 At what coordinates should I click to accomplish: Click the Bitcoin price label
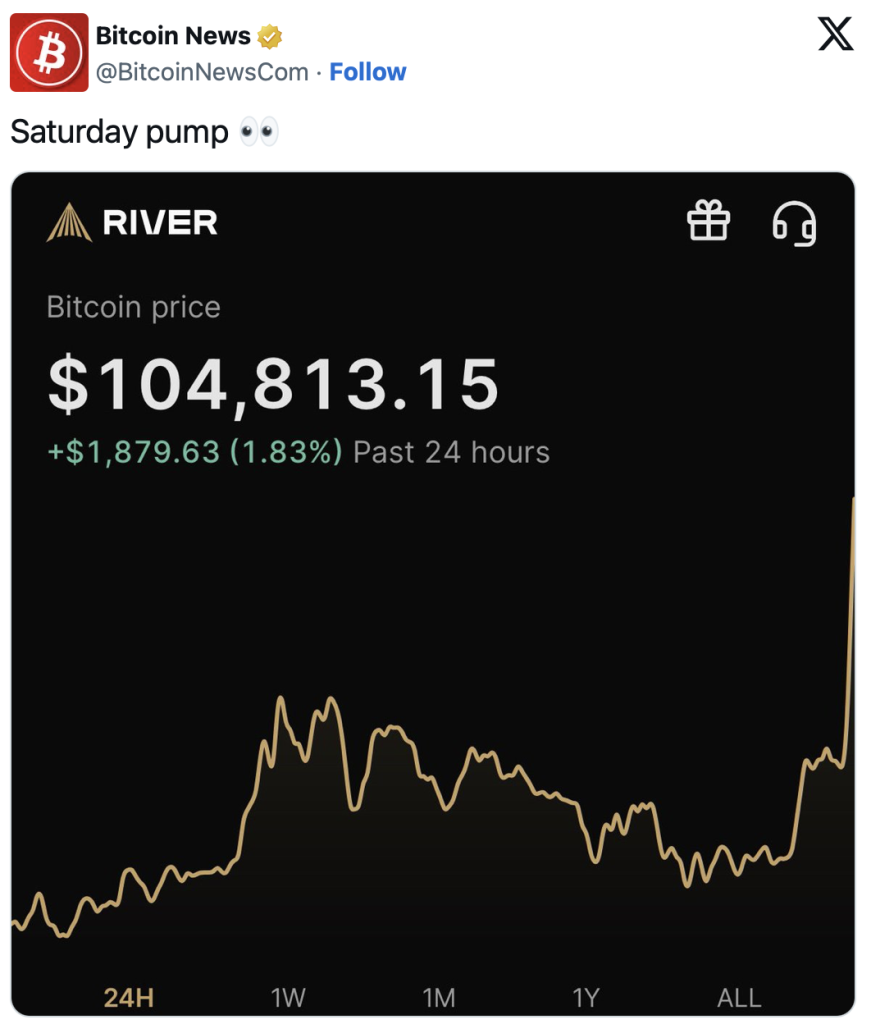pyautogui.click(x=134, y=307)
